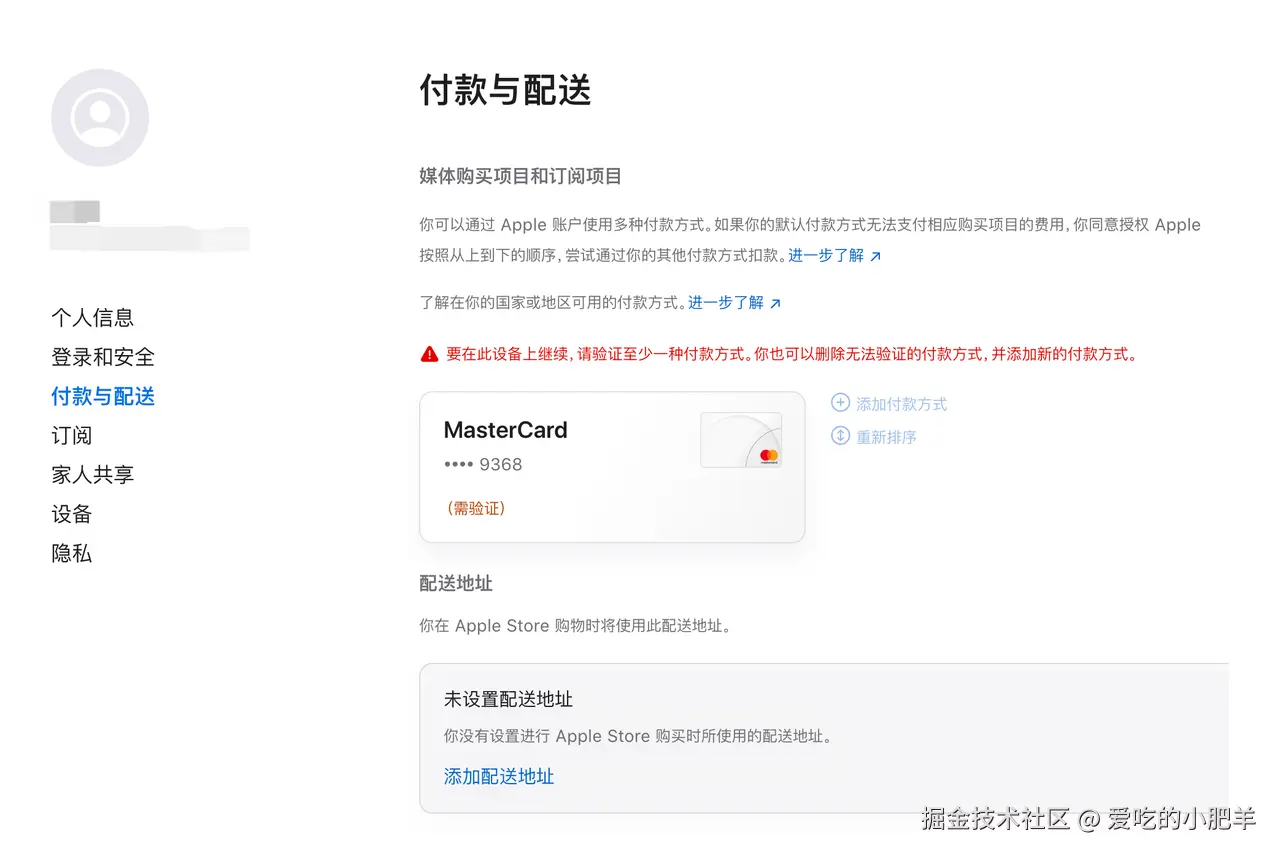Click the 付款与配送 page heading
Image resolution: width=1280 pixels, height=856 pixels.
coord(506,90)
